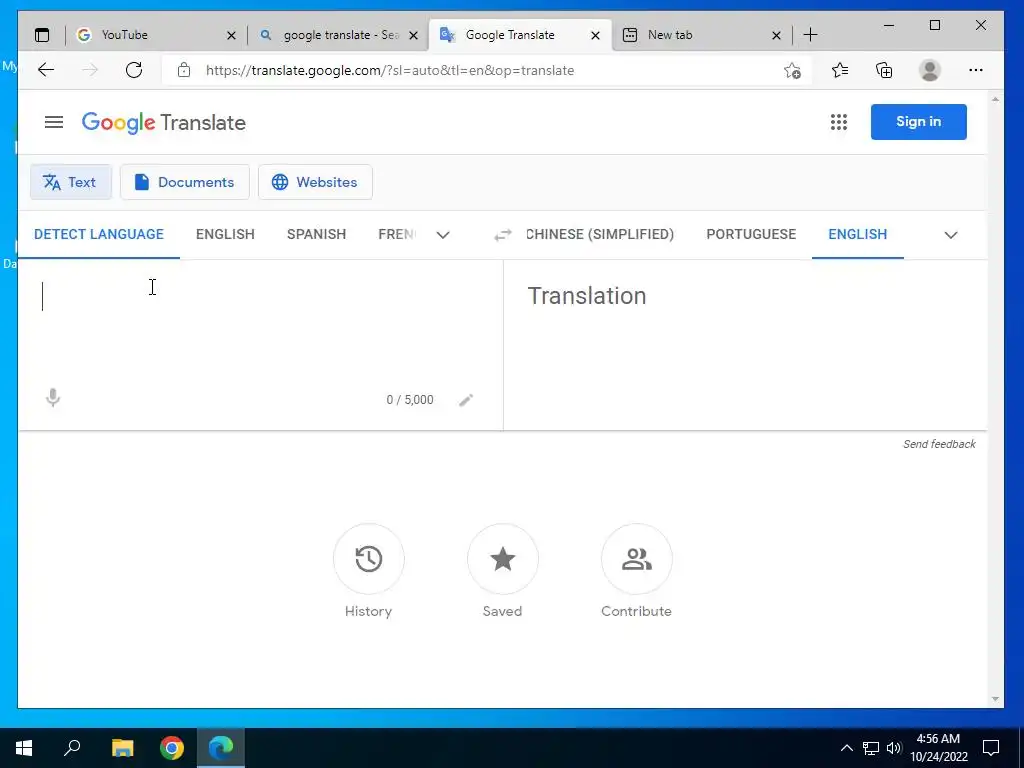Select Detect Language as source
1024x768 pixels.
coord(99,234)
